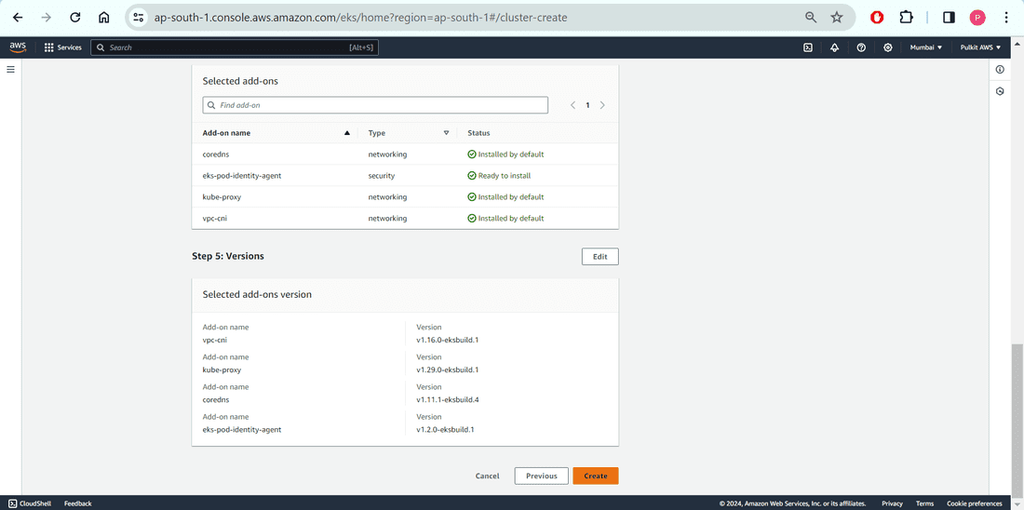Create the EKS cluster

click(x=596, y=476)
